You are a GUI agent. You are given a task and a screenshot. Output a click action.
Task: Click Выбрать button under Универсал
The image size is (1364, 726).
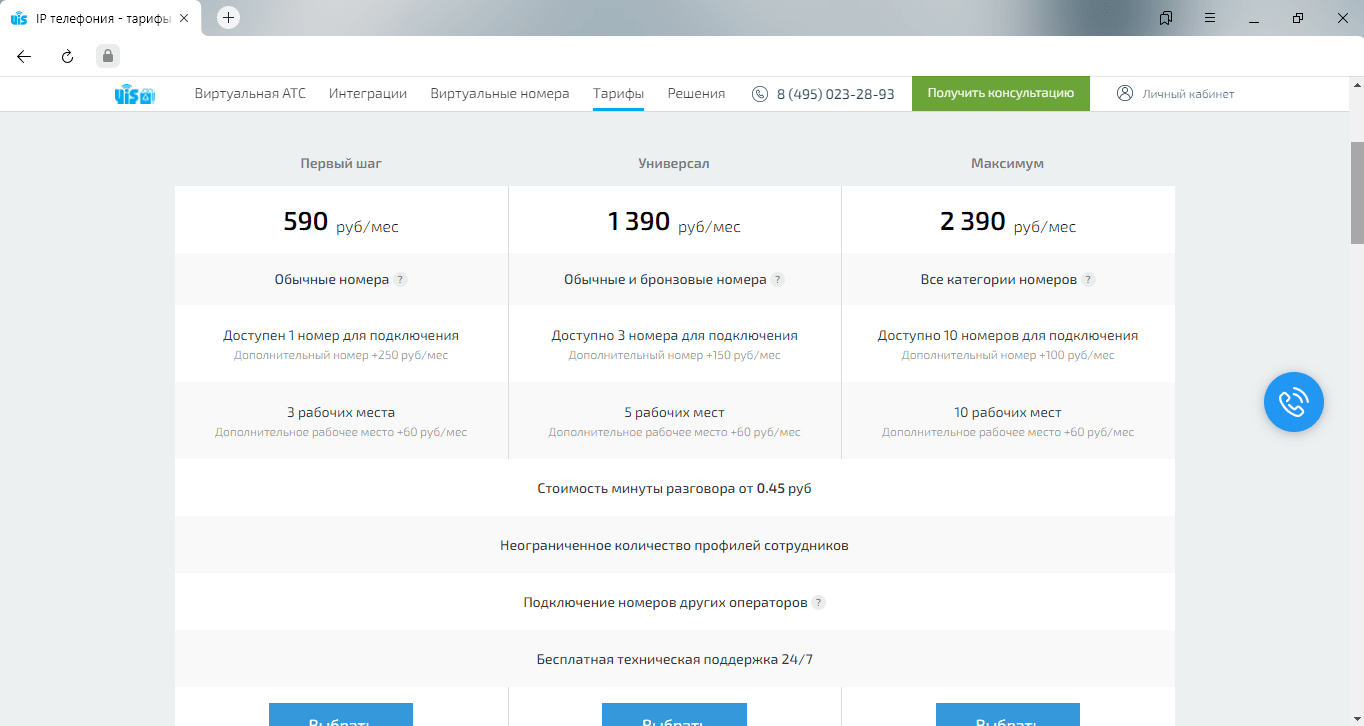[674, 714]
